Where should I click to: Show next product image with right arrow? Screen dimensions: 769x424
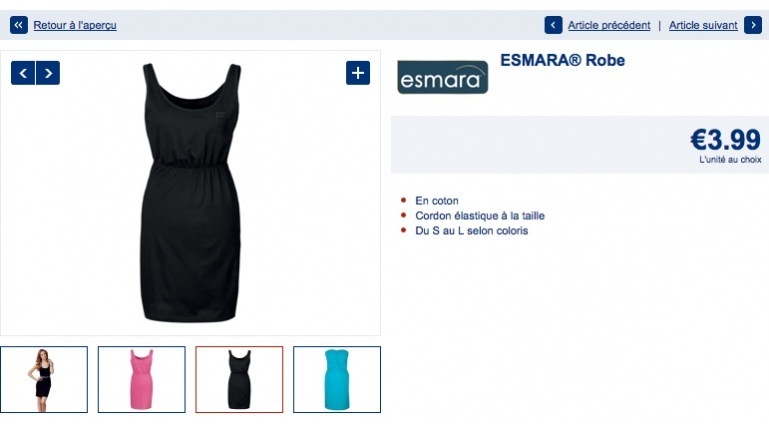pos(48,73)
